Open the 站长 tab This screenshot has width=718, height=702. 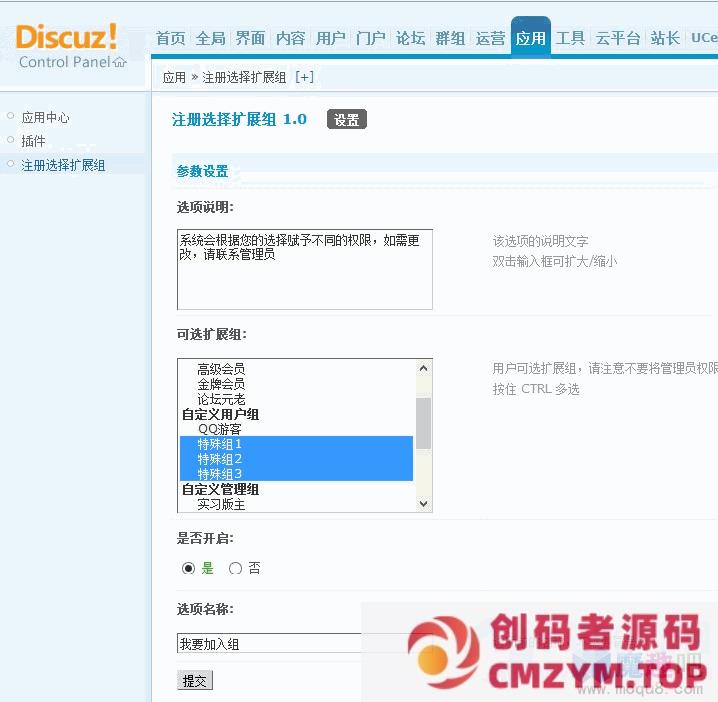pos(665,38)
